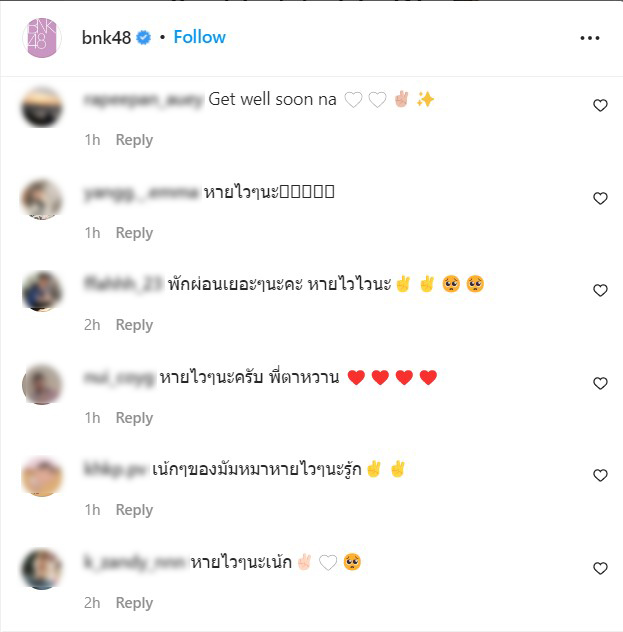Reply to the fifth comment with victory hands
623x632 pixels.
coord(134,510)
